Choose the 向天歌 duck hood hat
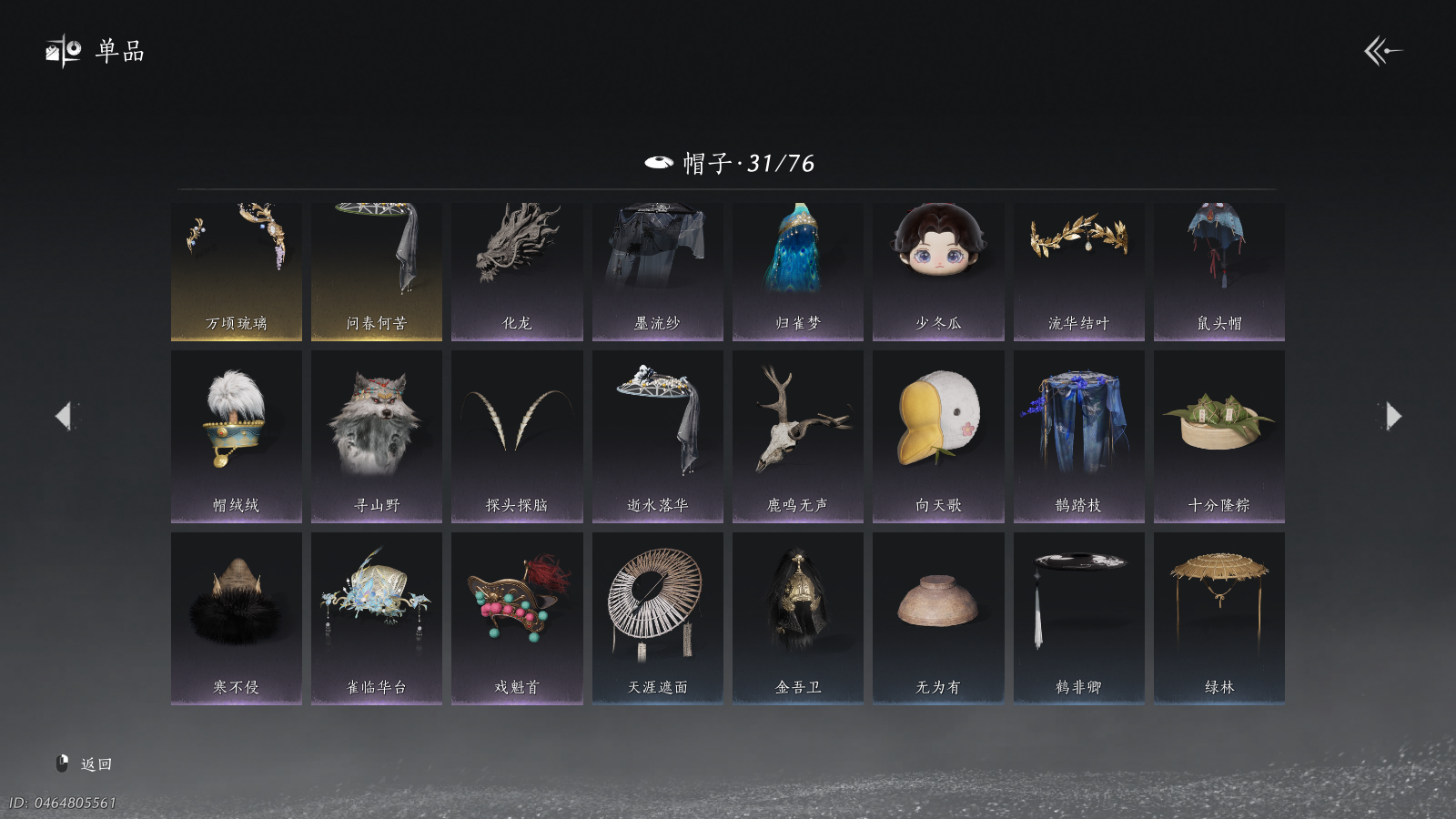1456x819 pixels. [938, 437]
